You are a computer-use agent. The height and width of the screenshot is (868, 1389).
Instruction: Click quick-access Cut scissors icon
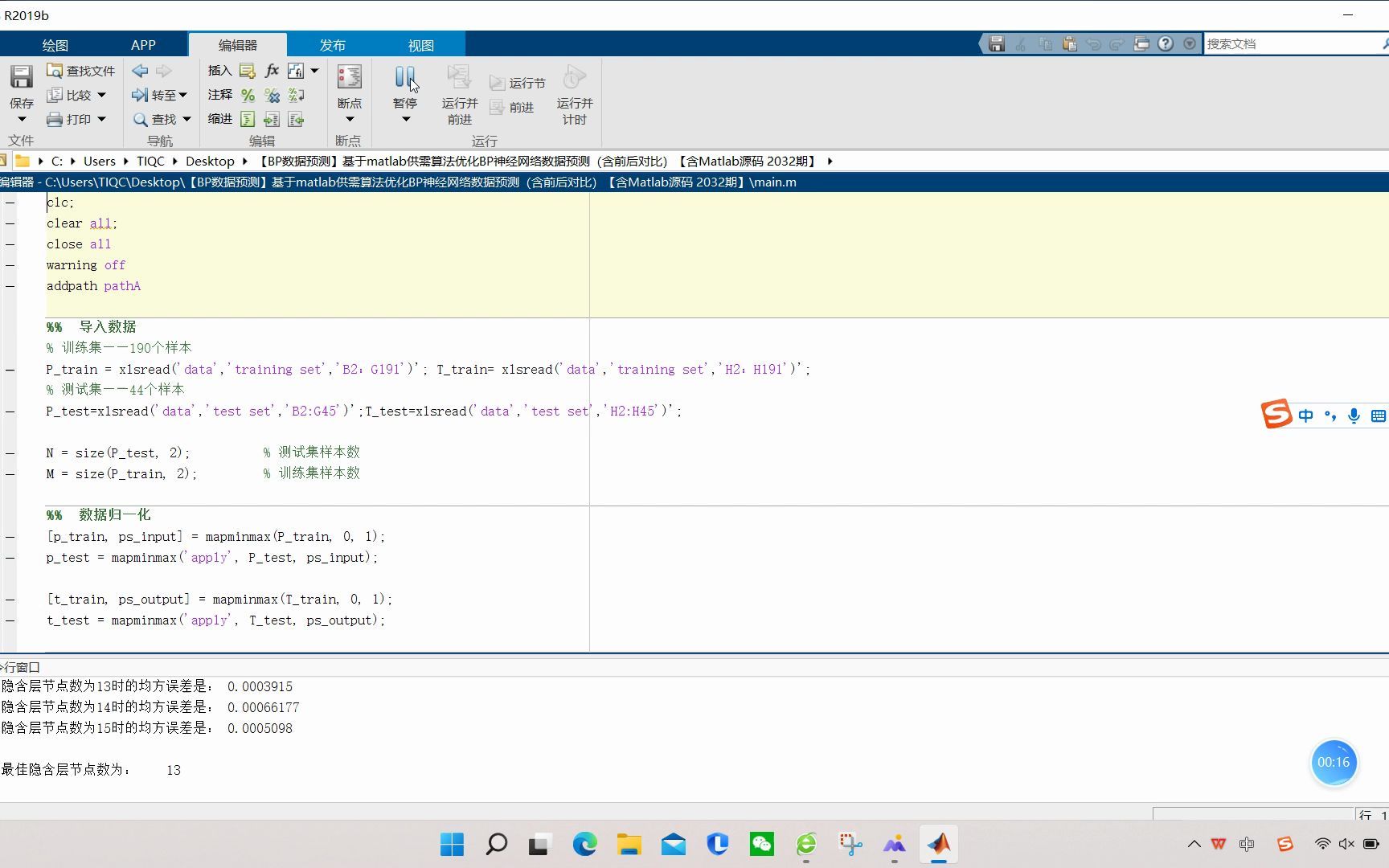1021,44
